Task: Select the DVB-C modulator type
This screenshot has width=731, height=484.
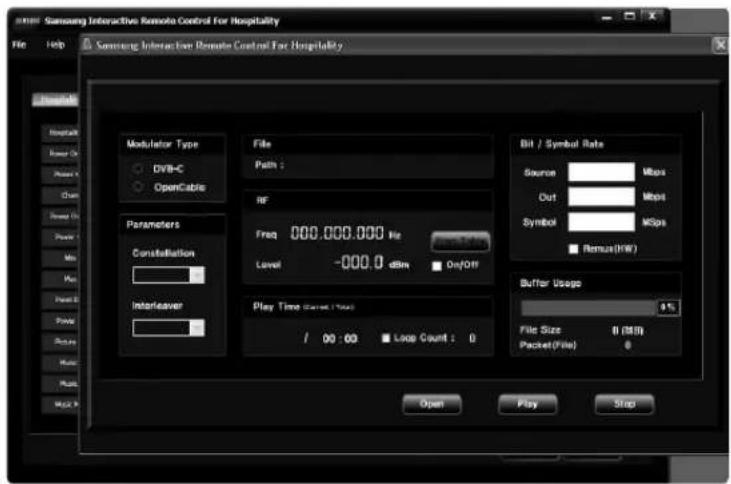Action: (x=138, y=169)
